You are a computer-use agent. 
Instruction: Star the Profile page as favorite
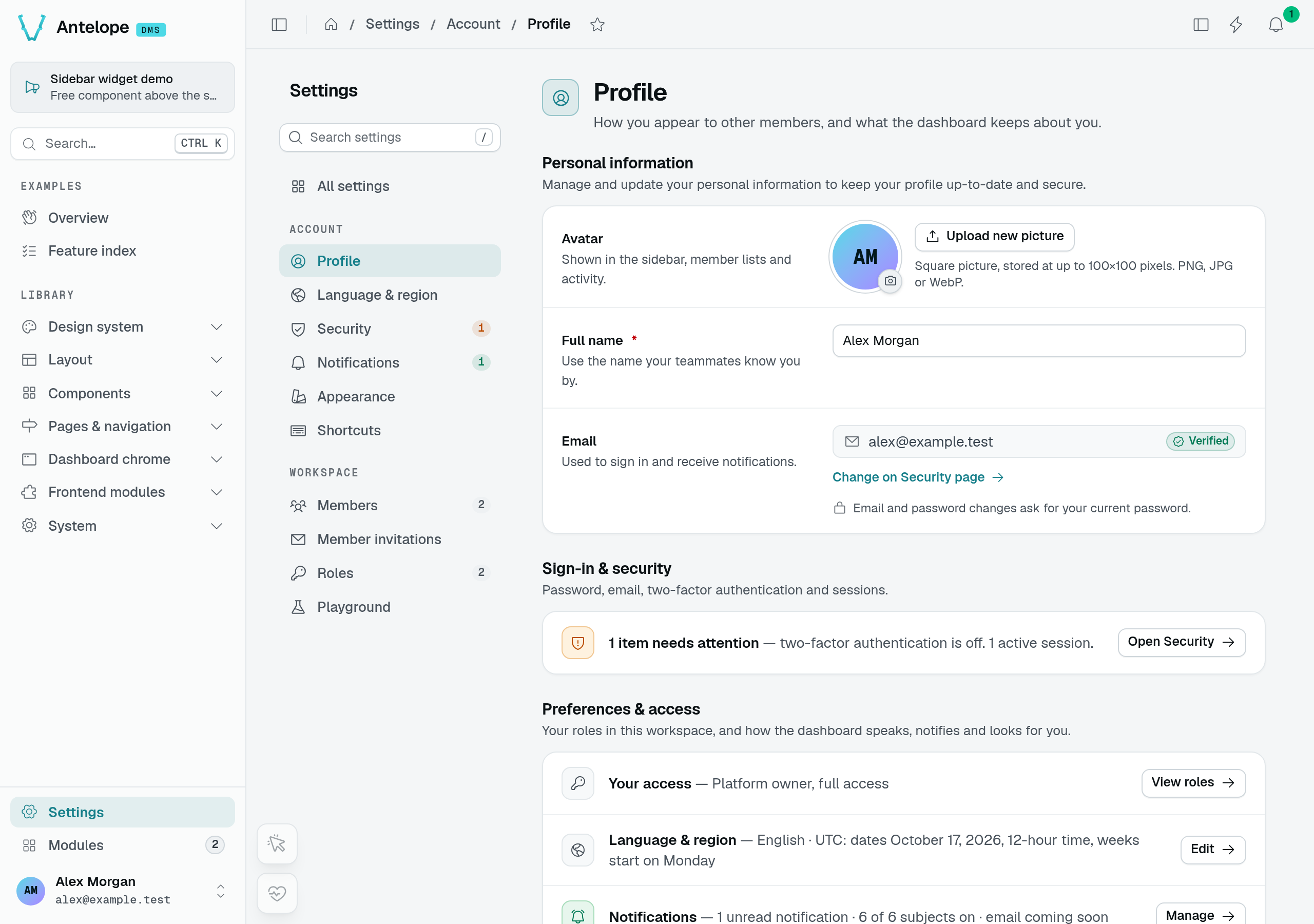coord(597,24)
